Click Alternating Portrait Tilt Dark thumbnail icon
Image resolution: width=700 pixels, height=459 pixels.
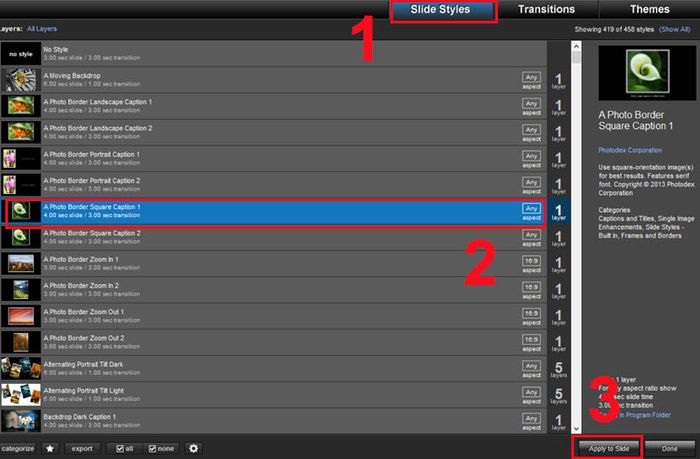coord(21,368)
